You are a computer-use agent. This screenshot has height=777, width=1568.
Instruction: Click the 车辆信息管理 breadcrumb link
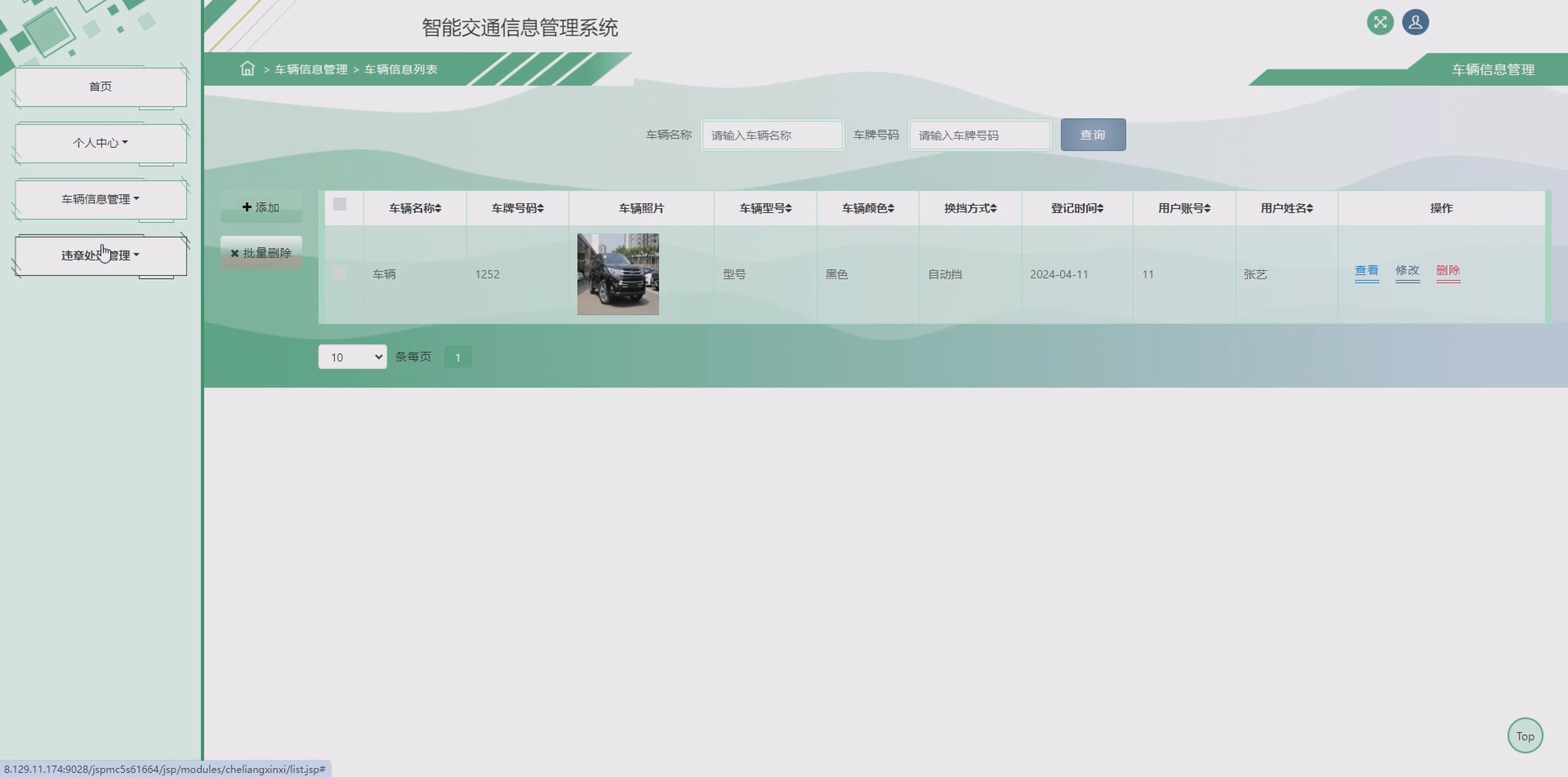(x=311, y=69)
